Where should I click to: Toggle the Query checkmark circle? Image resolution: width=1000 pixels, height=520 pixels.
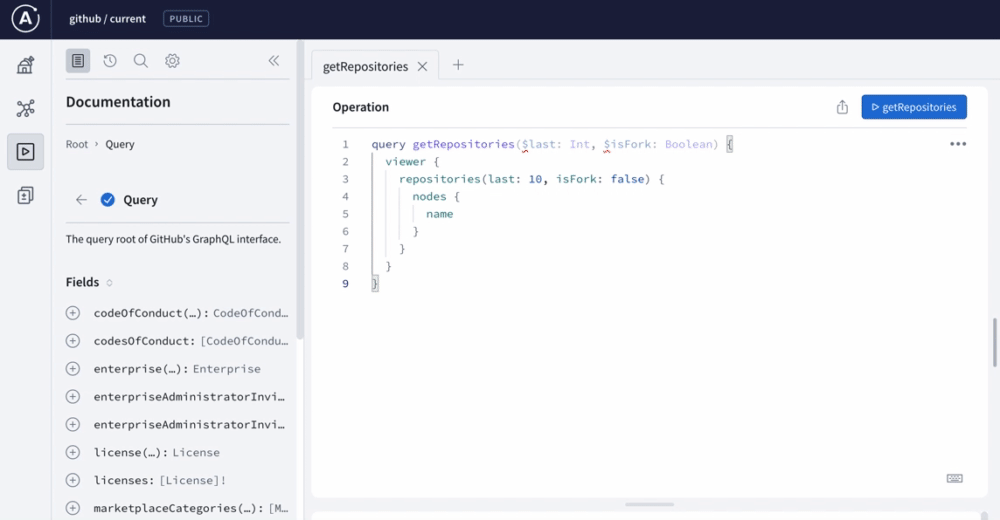108,200
